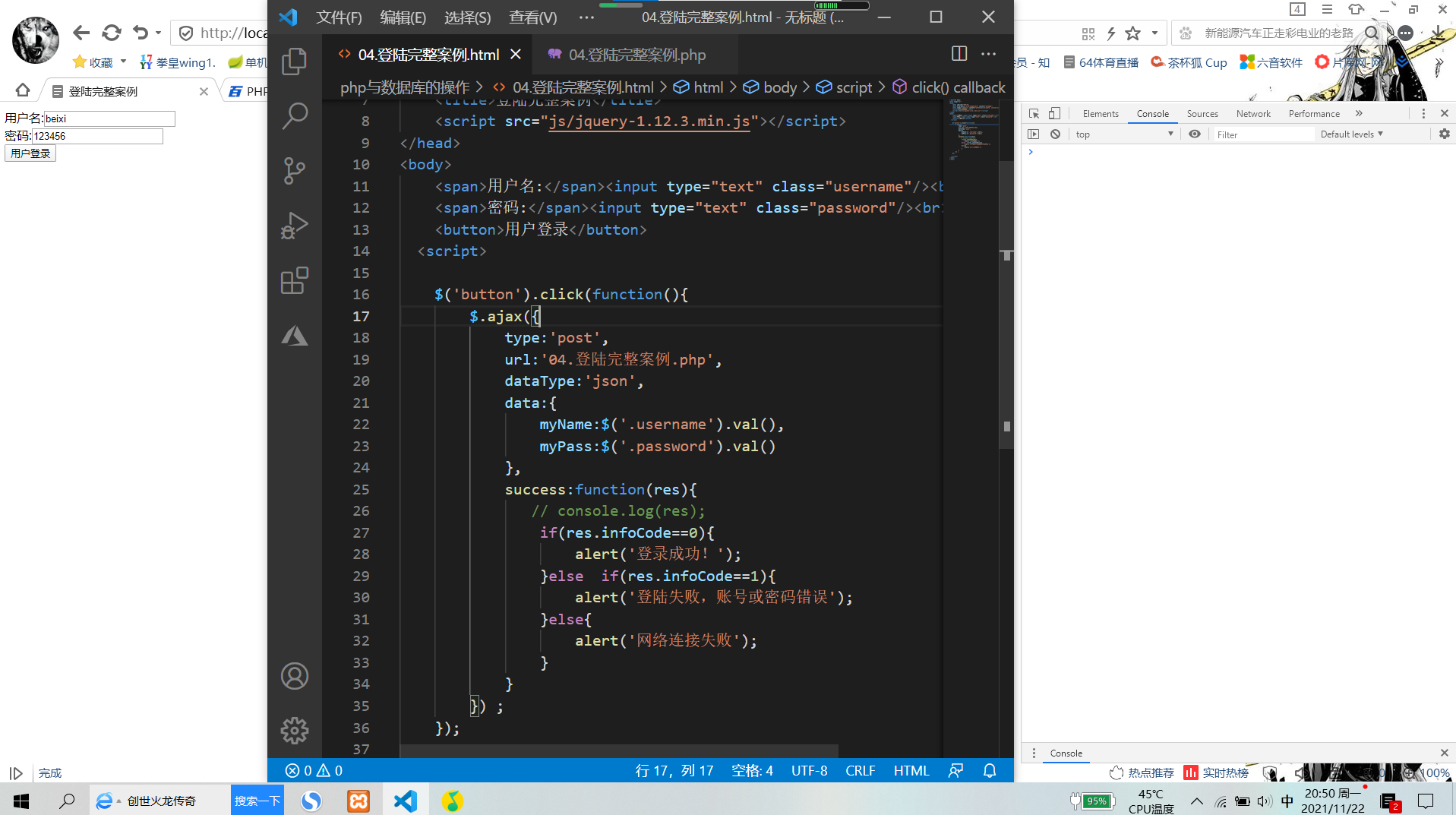1456x815 pixels.
Task: Click 用户登录 button on page
Action: pyautogui.click(x=30, y=153)
